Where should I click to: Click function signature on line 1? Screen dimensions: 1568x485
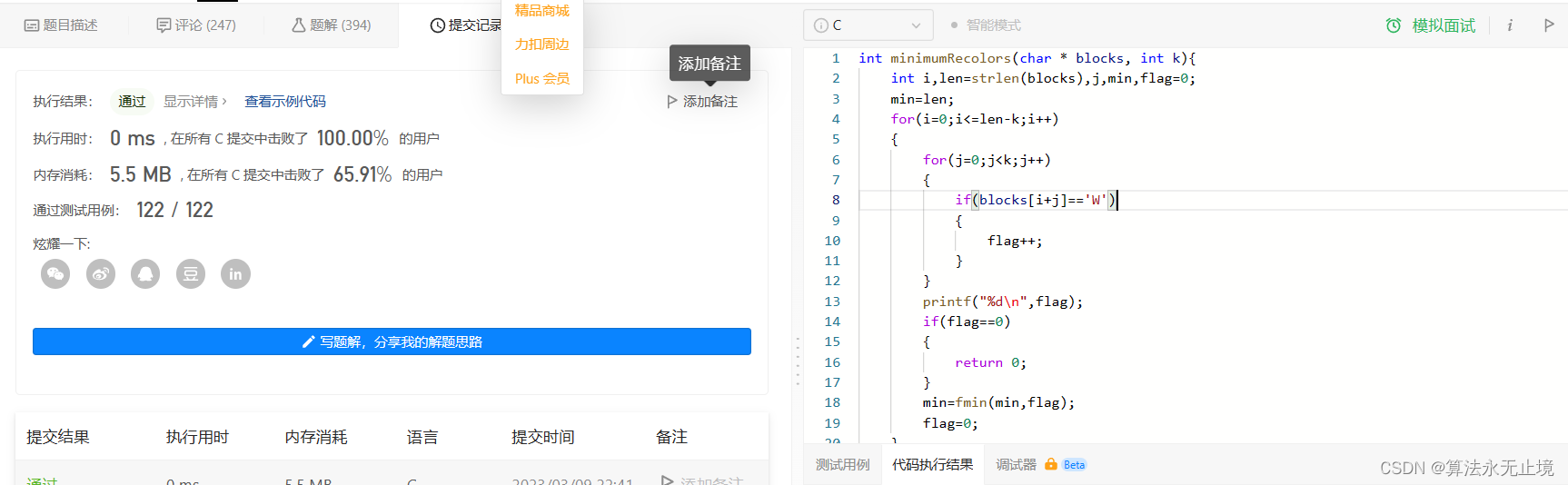(1027, 58)
